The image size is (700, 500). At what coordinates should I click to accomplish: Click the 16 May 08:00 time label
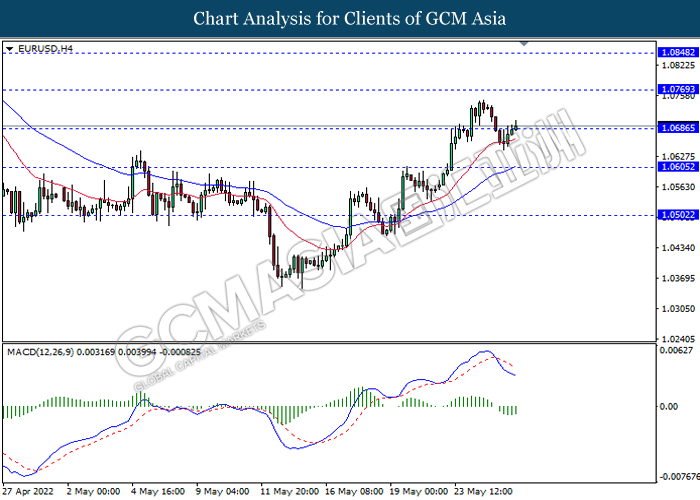click(354, 492)
